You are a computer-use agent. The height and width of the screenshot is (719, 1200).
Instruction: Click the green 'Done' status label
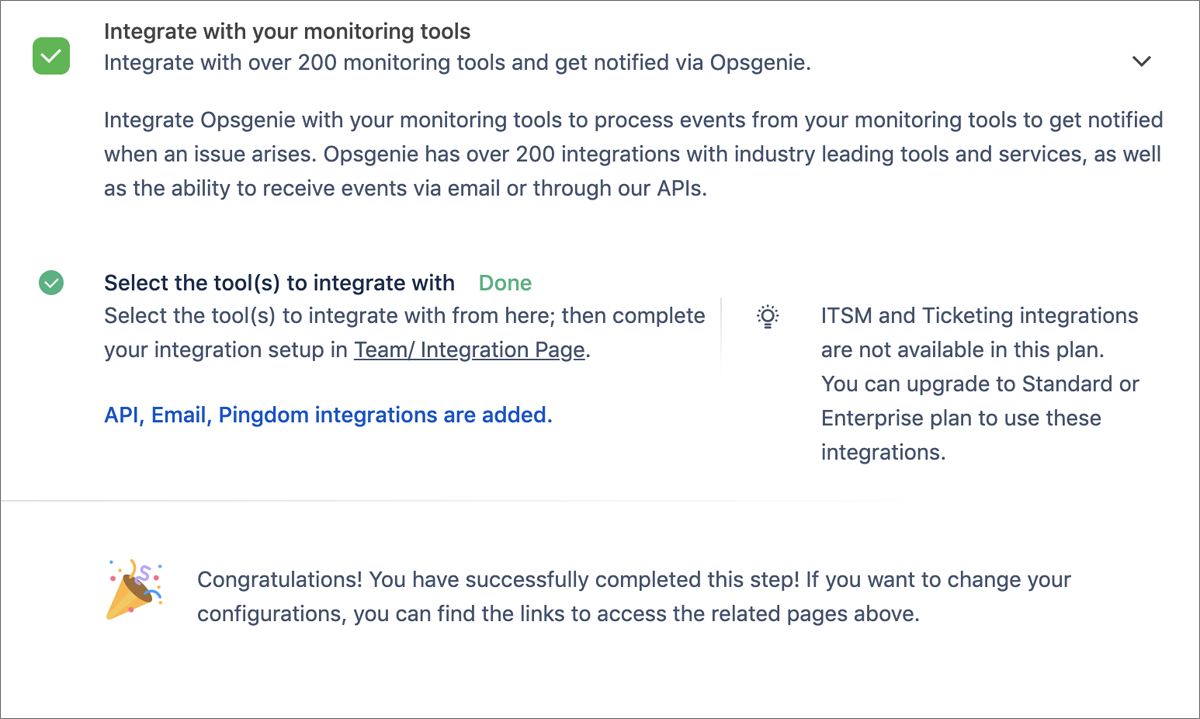click(x=505, y=283)
